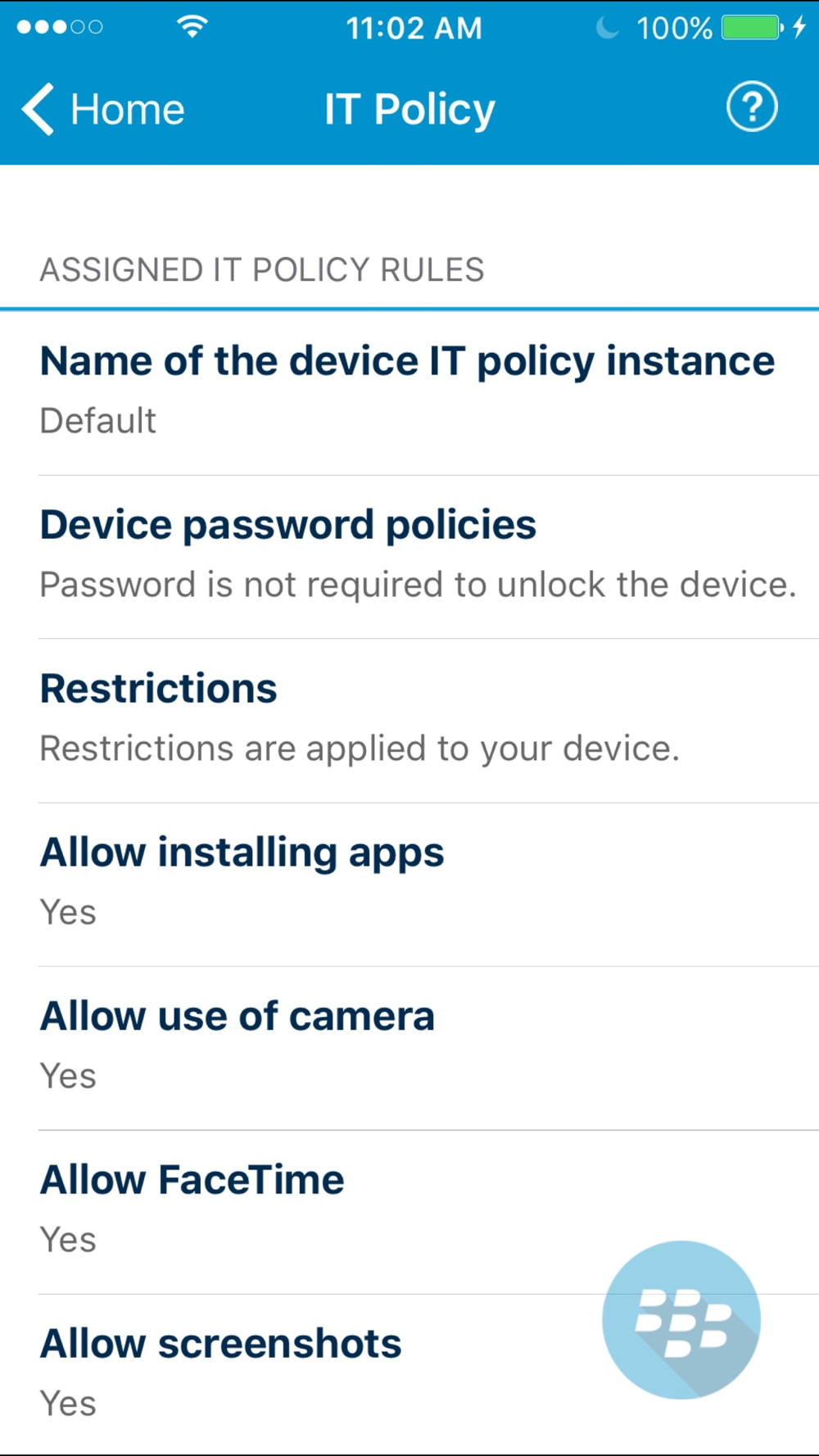Screen dimensions: 819x1456
Task: Tap the battery indicator icon
Action: [752, 28]
